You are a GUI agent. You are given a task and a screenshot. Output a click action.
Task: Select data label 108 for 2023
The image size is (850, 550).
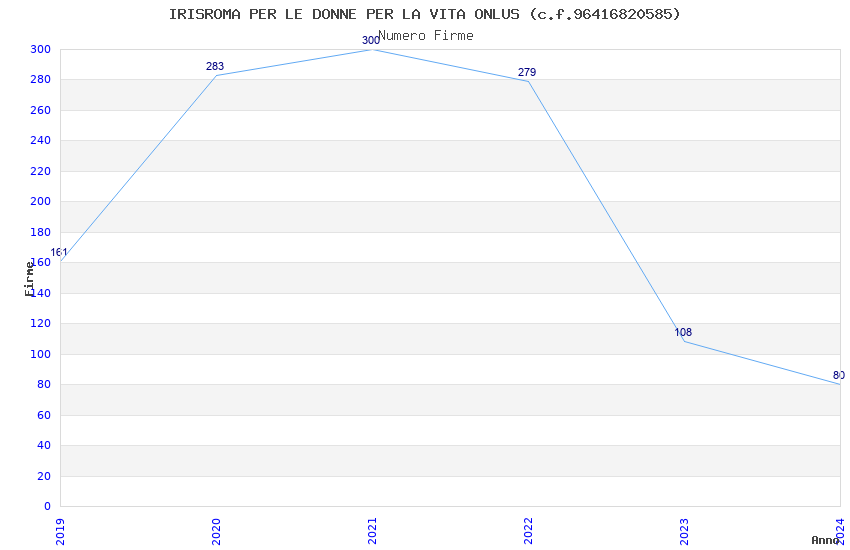click(x=683, y=332)
